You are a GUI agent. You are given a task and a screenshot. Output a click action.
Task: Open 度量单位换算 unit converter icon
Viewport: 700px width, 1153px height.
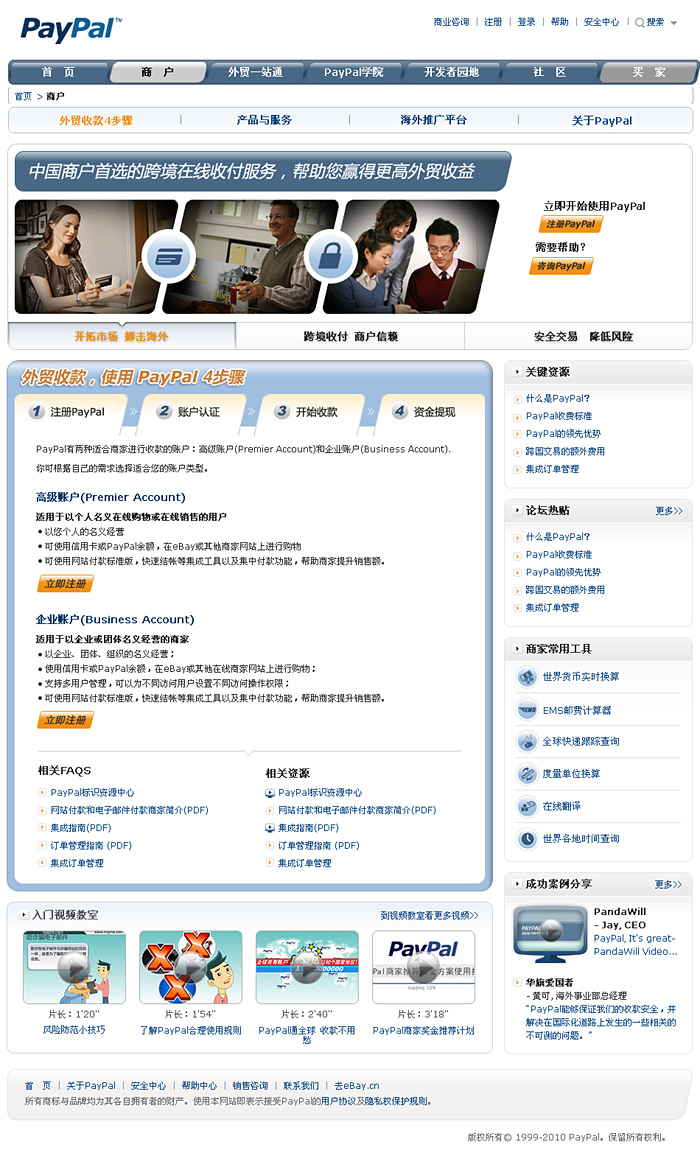(526, 774)
